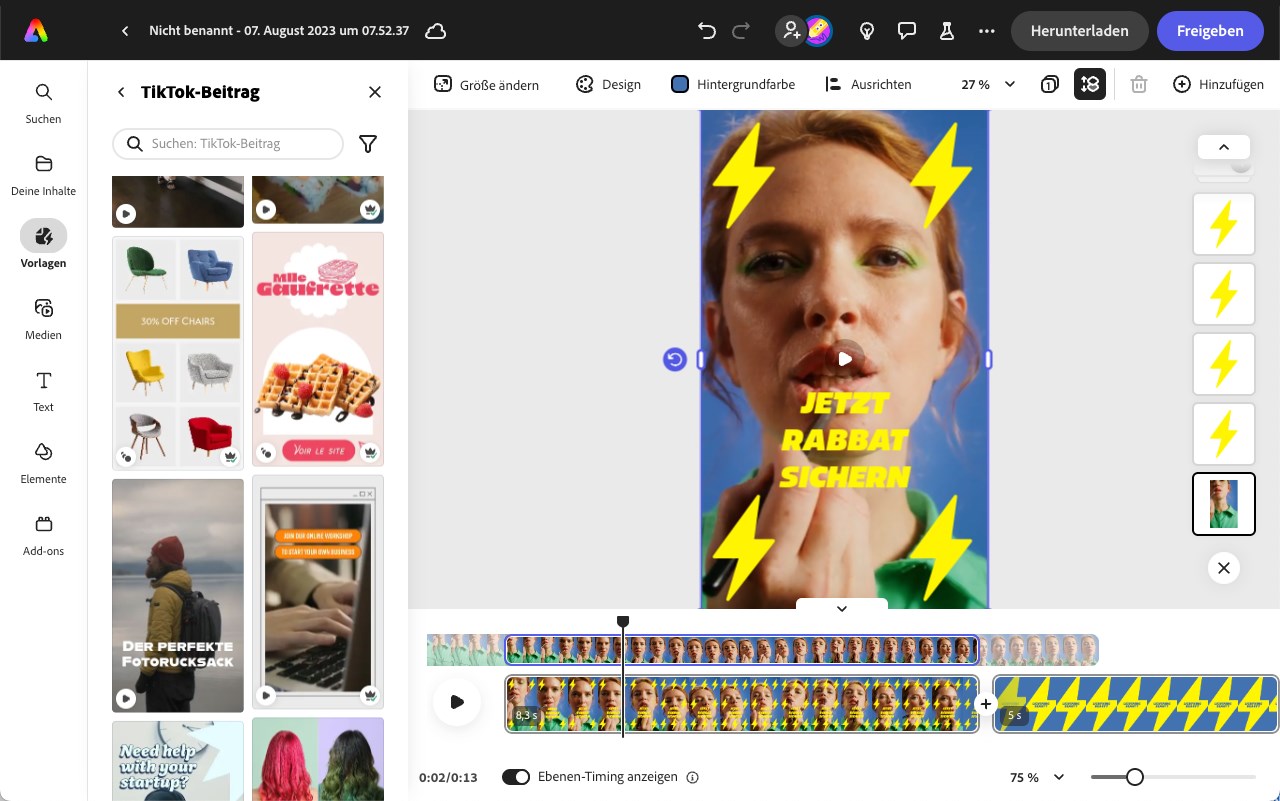Viewport: 1280px width, 801px height.
Task: Select the video layer track in timeline
Action: click(742, 650)
